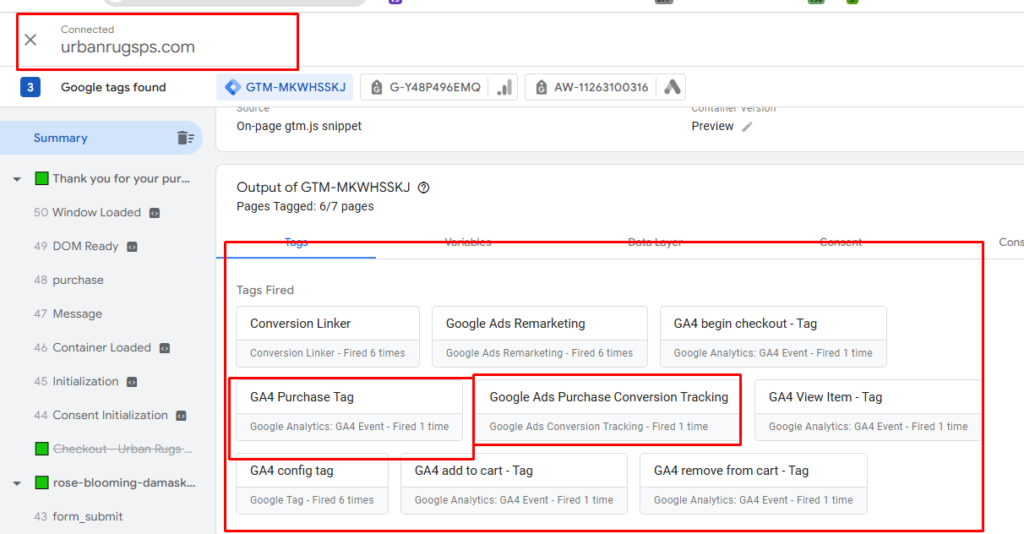Click the GTM diamond icon
The height and width of the screenshot is (534, 1024).
[x=232, y=87]
